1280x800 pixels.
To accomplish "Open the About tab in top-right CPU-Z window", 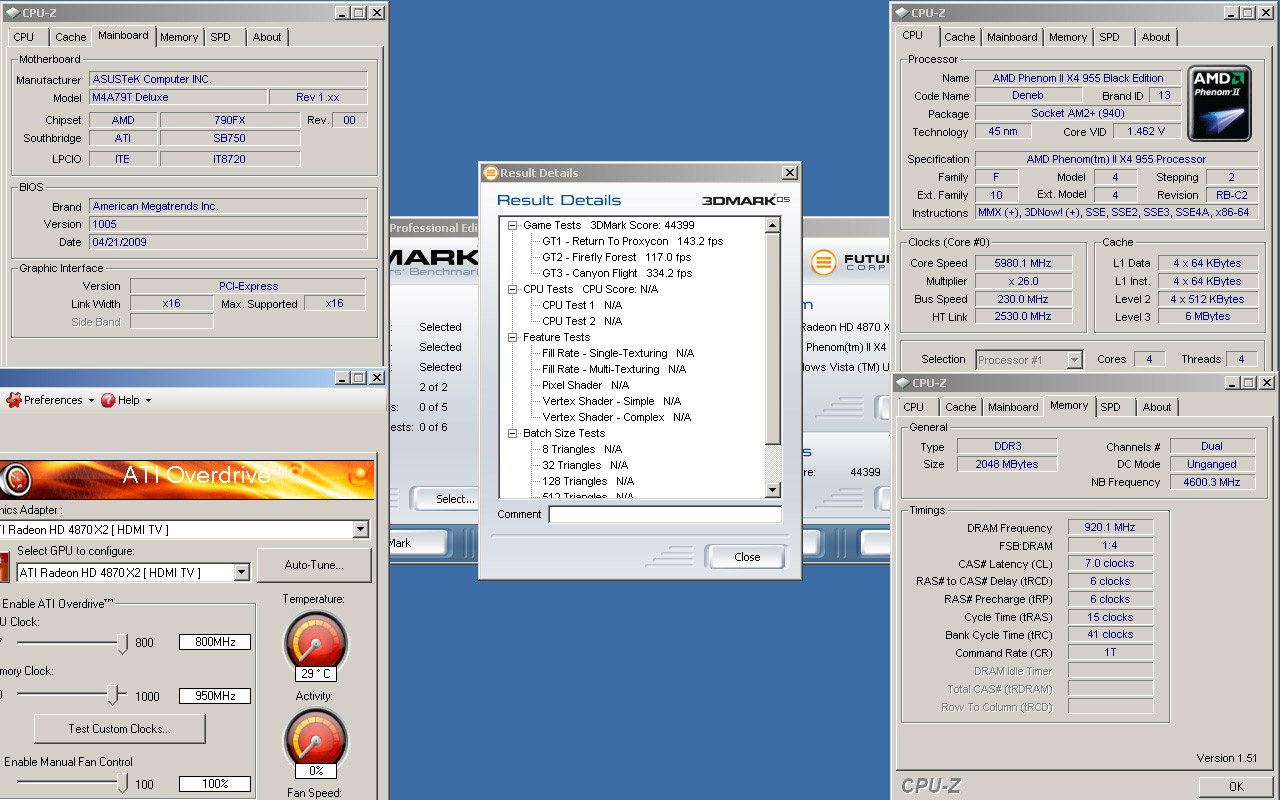I will point(1156,37).
